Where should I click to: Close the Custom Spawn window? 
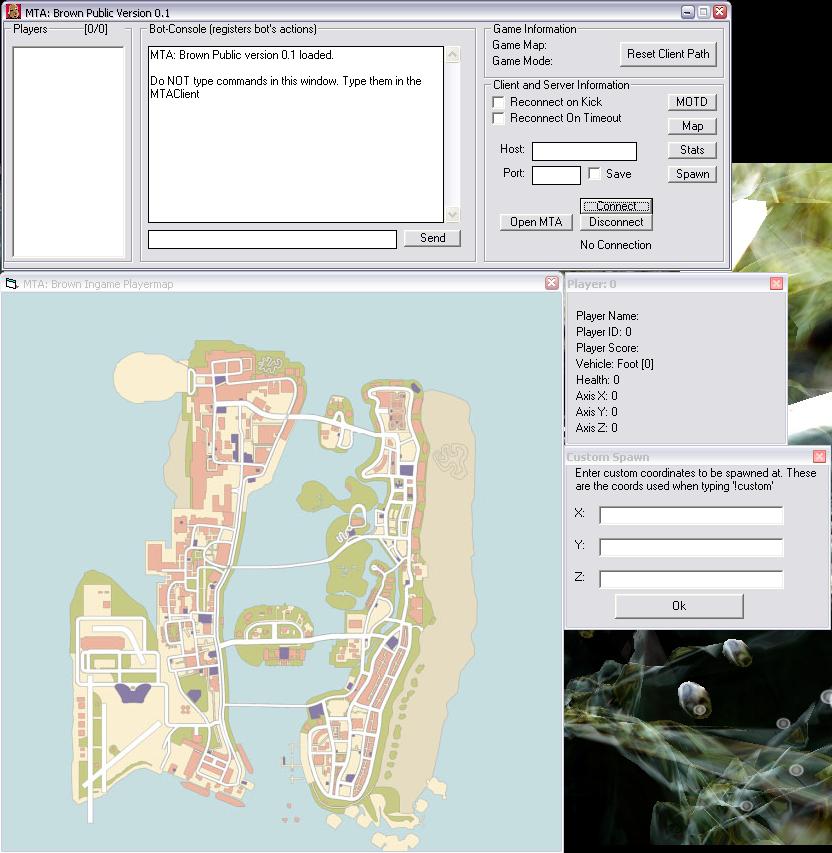click(819, 457)
